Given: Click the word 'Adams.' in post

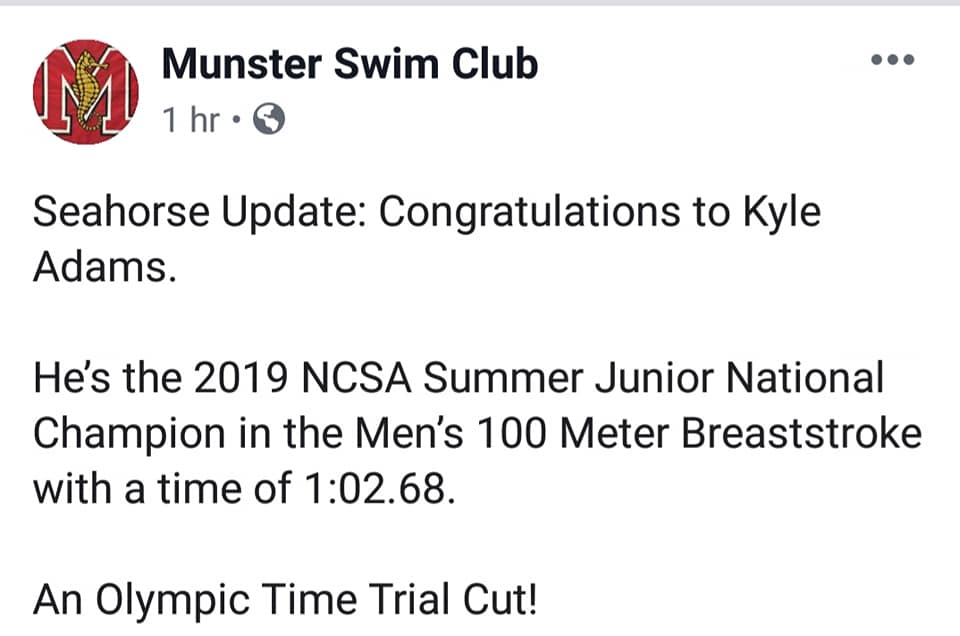Looking at the screenshot, I should pyautogui.click(x=105, y=267).
